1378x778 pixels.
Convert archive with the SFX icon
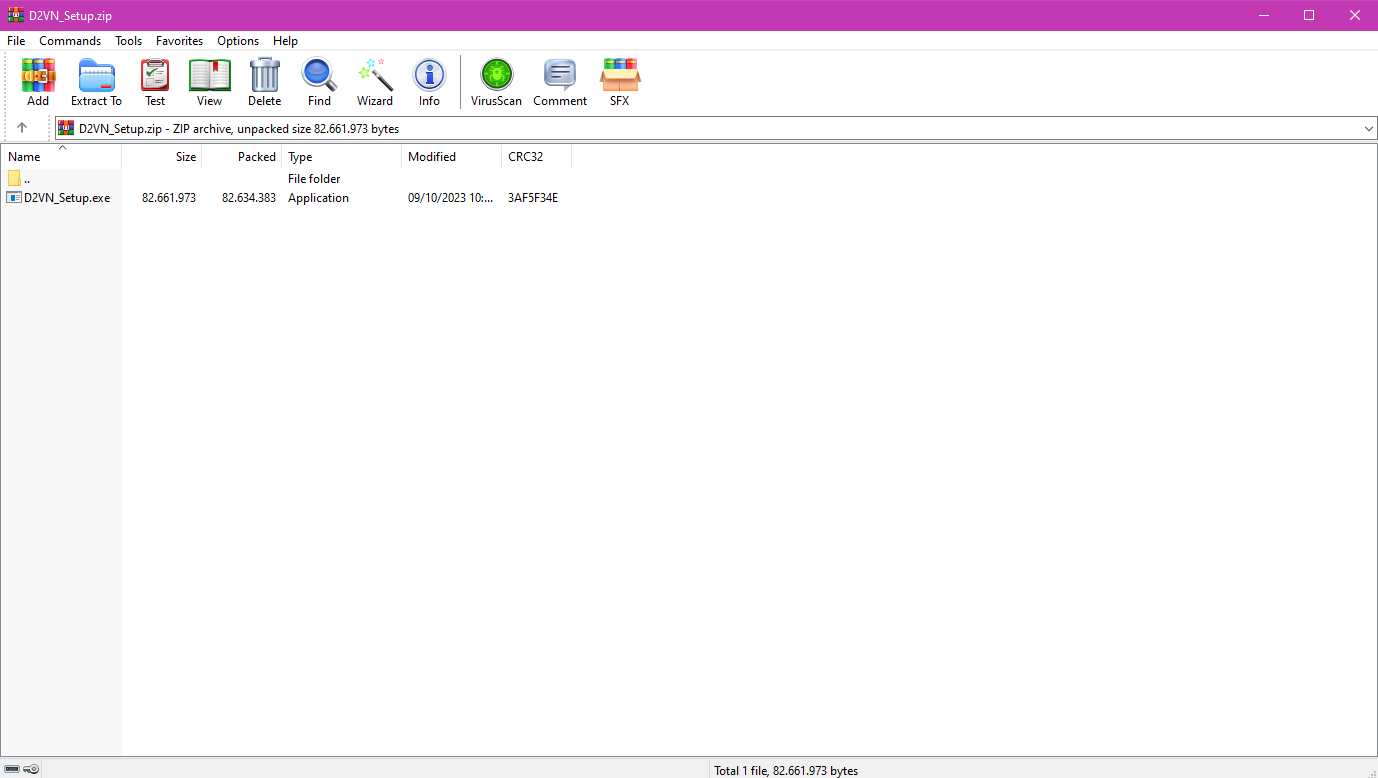pos(620,82)
